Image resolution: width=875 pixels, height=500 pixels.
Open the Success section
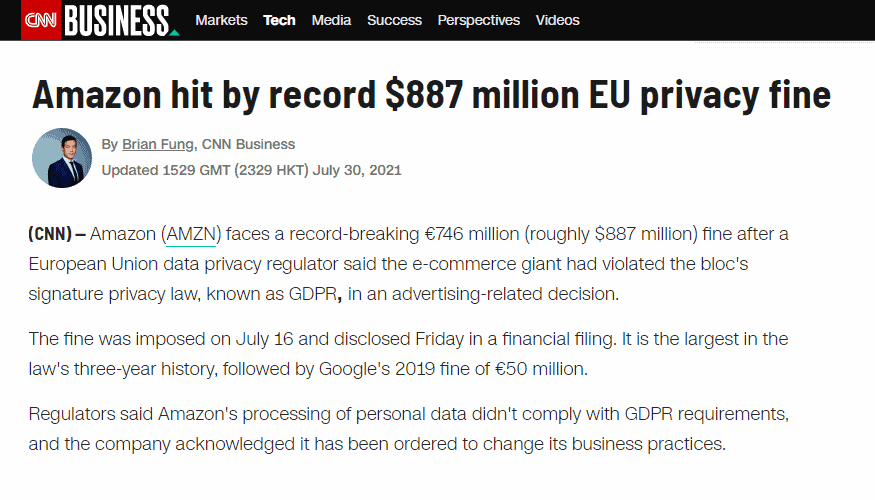pyautogui.click(x=394, y=20)
